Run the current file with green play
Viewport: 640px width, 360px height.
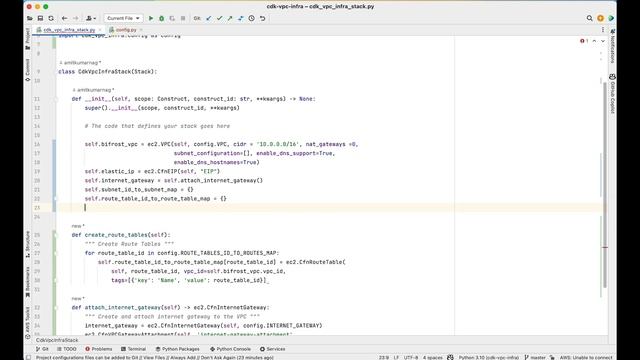point(151,18)
